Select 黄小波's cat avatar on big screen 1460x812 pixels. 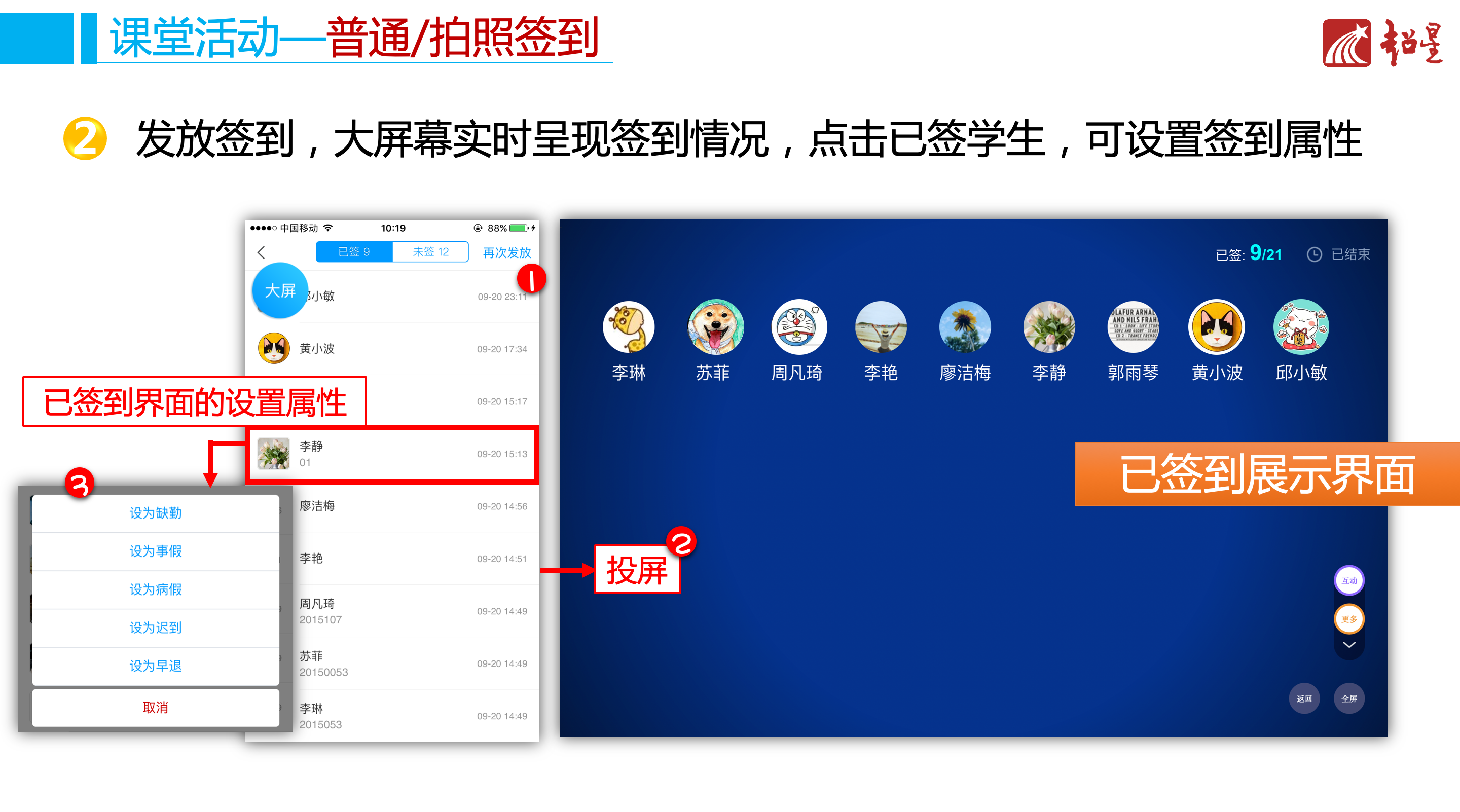[1216, 327]
